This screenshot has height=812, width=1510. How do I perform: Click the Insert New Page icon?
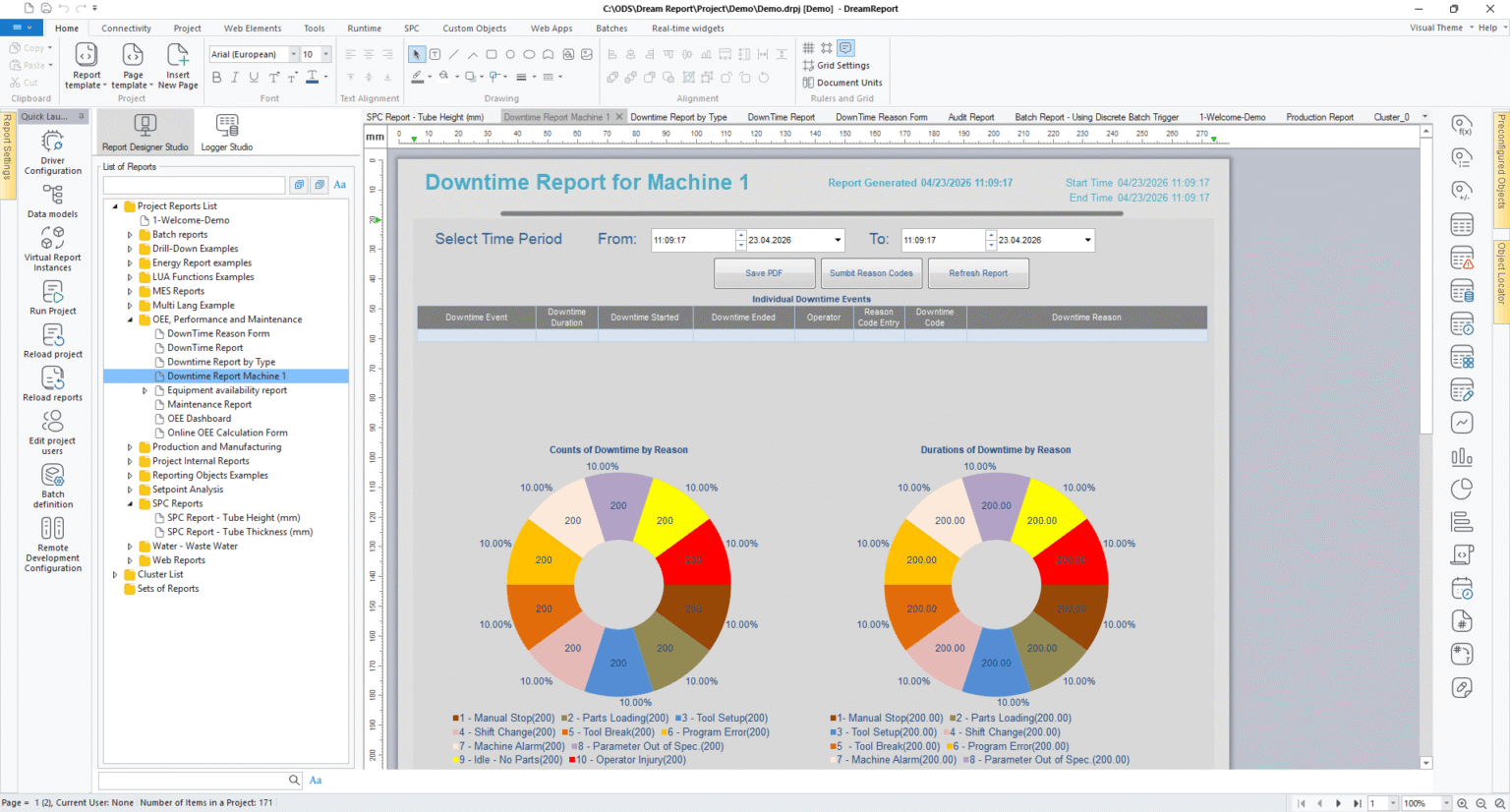[178, 66]
